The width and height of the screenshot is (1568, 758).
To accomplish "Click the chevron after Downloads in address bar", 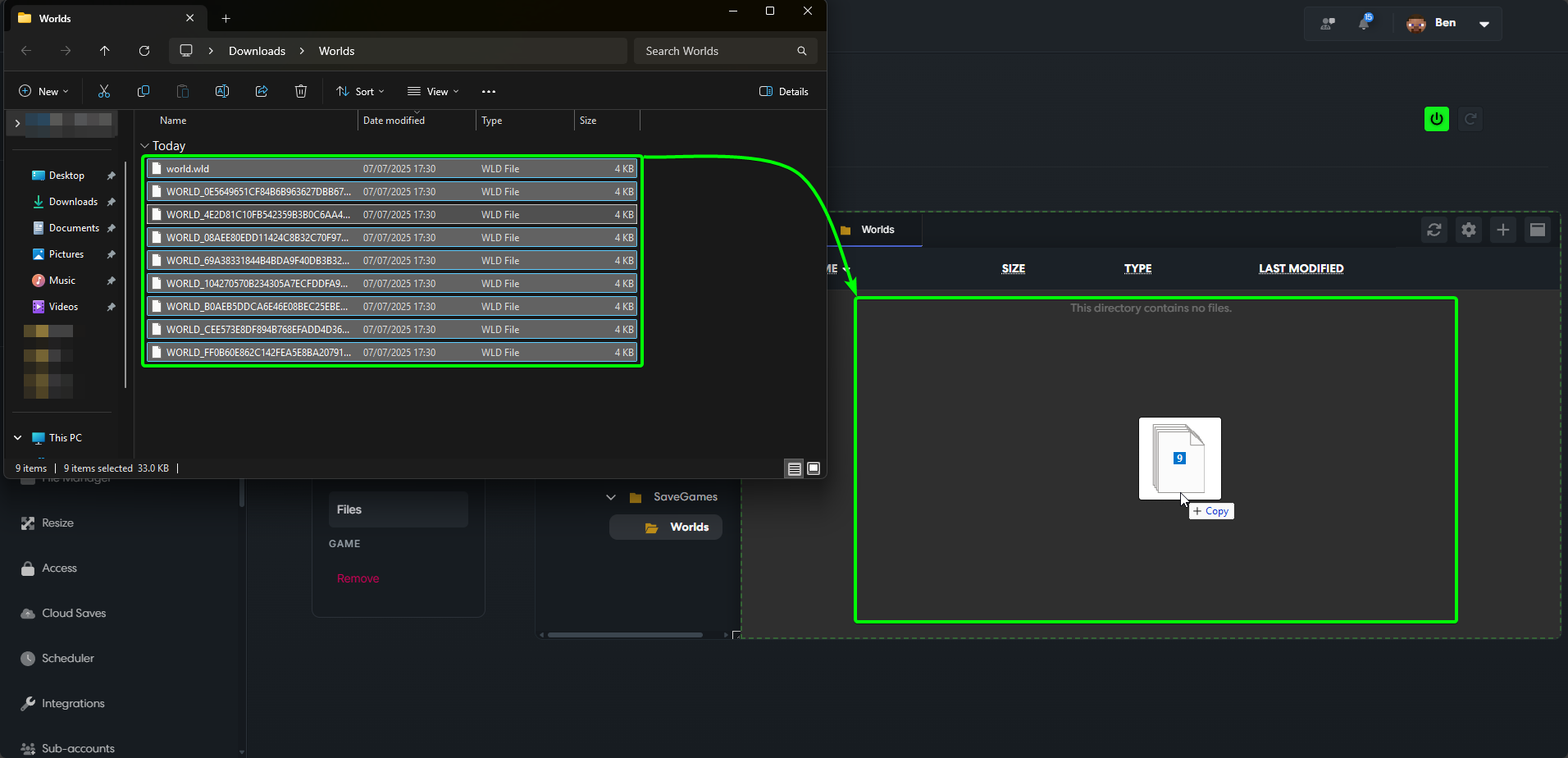I will tap(302, 51).
